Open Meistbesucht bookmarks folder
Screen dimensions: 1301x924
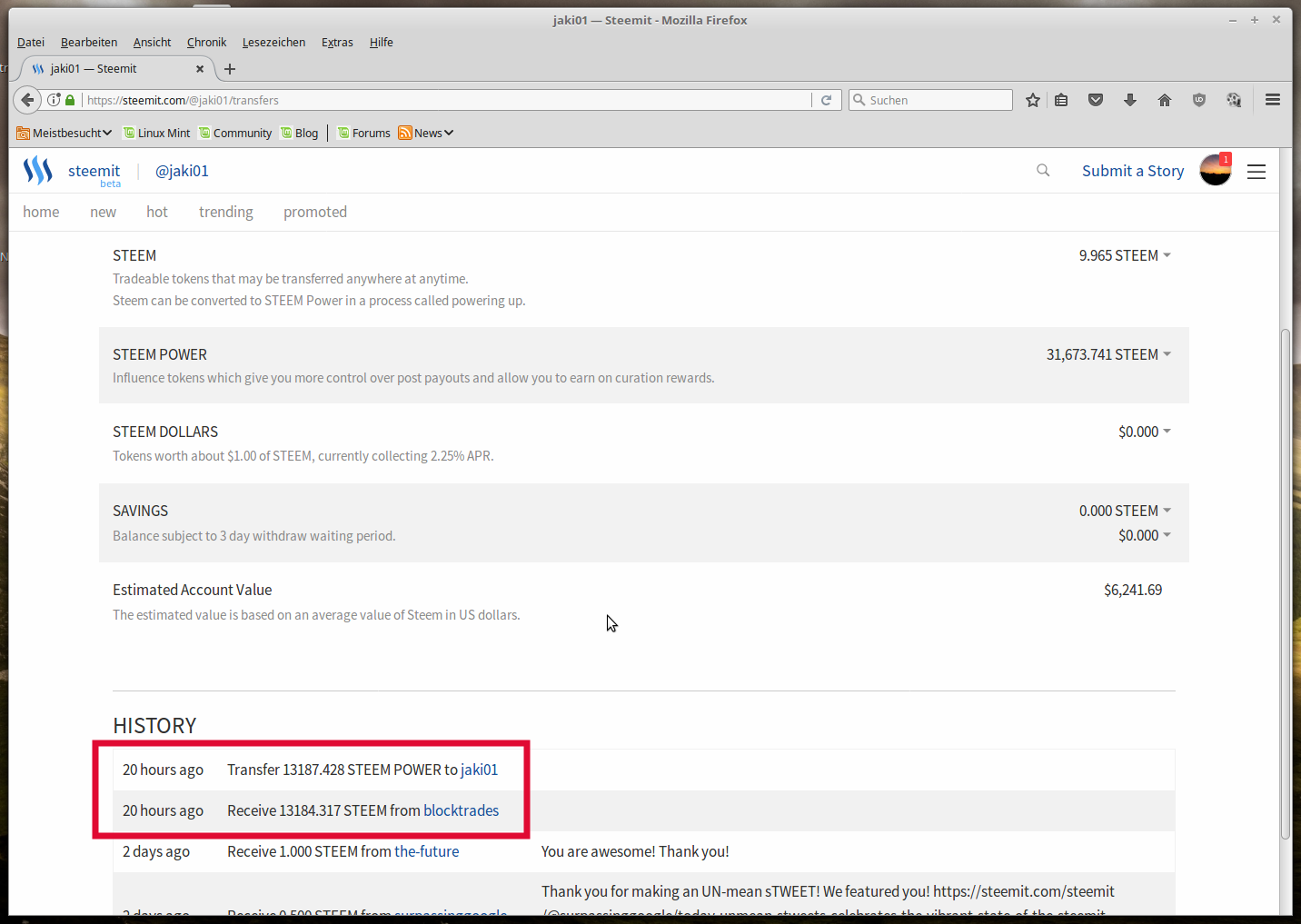coord(65,133)
